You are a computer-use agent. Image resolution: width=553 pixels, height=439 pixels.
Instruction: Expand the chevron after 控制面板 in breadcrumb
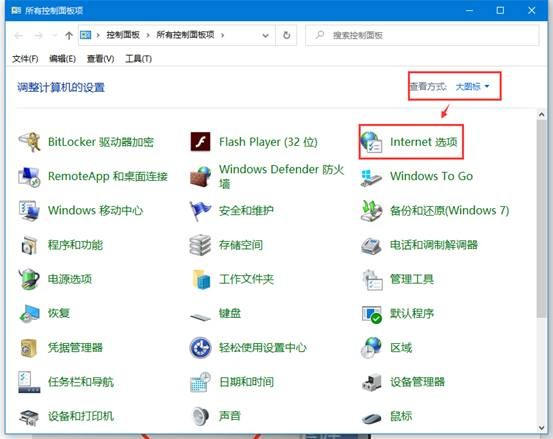148,35
